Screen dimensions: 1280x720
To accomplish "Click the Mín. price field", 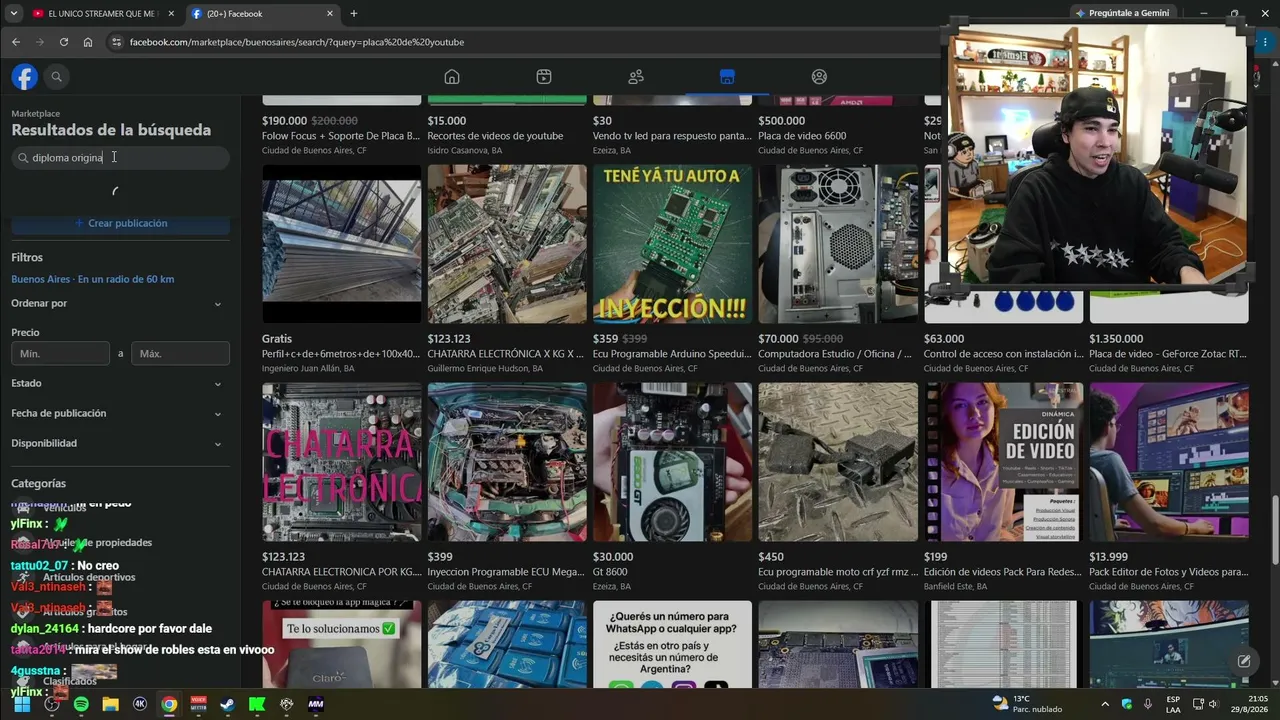I will tap(61, 354).
